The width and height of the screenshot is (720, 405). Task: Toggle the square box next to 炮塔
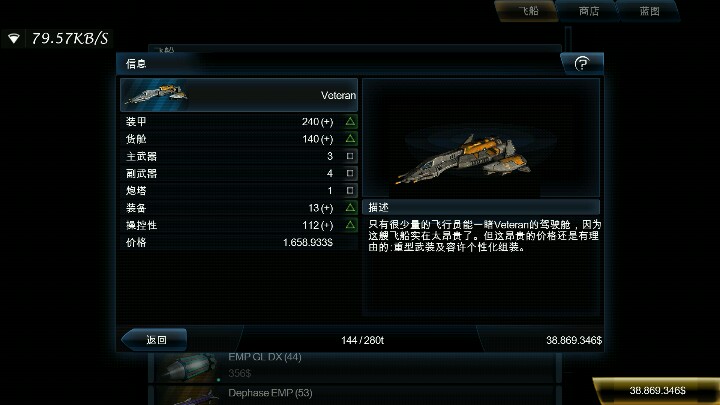click(350, 190)
